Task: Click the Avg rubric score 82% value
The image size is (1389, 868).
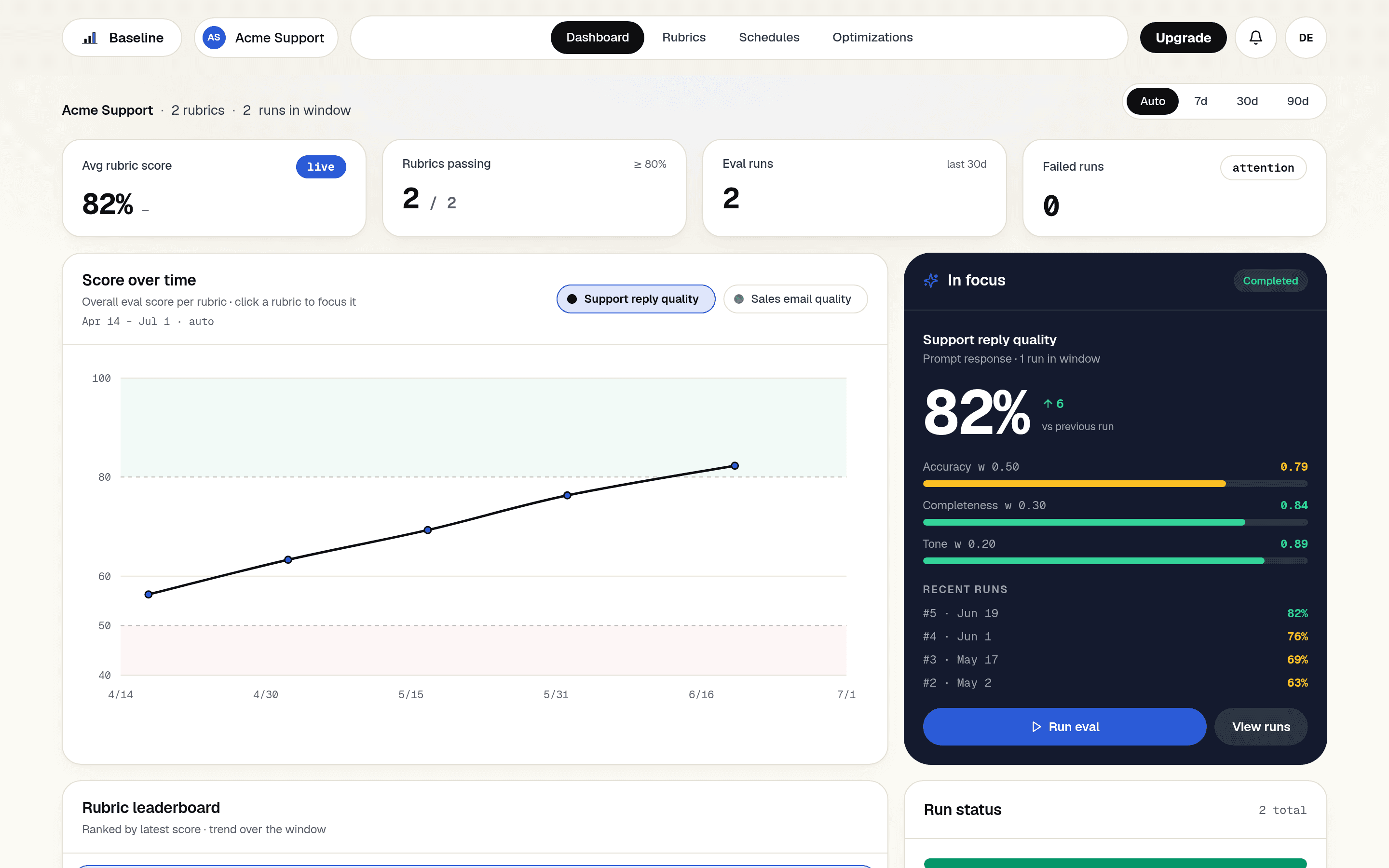Action: tap(108, 204)
